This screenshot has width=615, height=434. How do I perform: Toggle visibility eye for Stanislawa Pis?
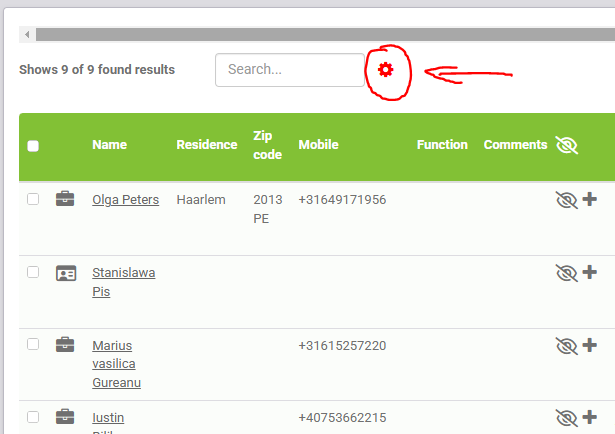pyautogui.click(x=566, y=272)
